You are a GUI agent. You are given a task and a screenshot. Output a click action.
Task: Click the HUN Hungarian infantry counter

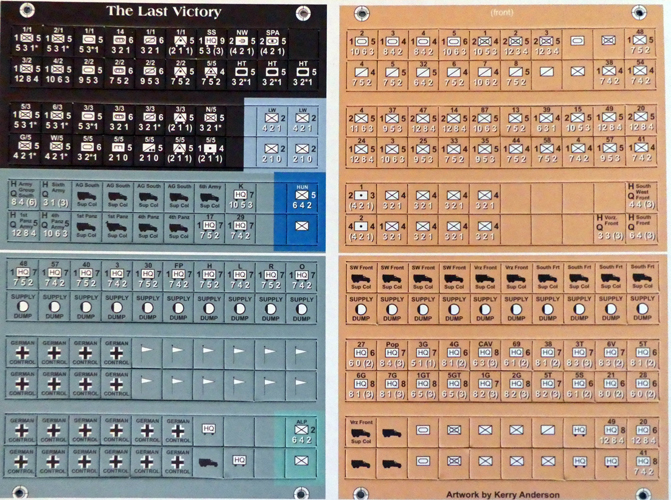303,196
